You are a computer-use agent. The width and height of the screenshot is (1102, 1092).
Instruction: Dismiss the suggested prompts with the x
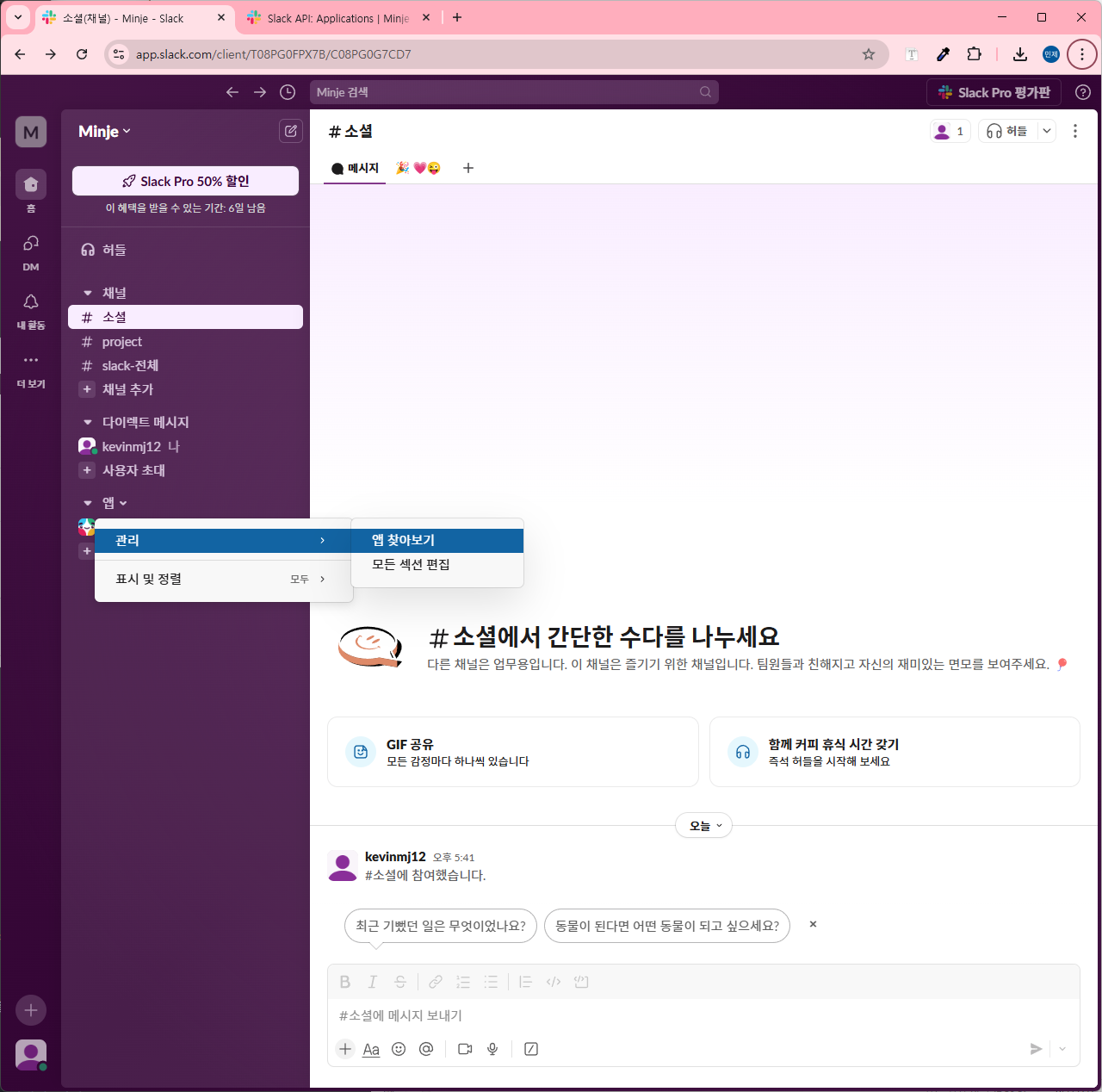(813, 924)
